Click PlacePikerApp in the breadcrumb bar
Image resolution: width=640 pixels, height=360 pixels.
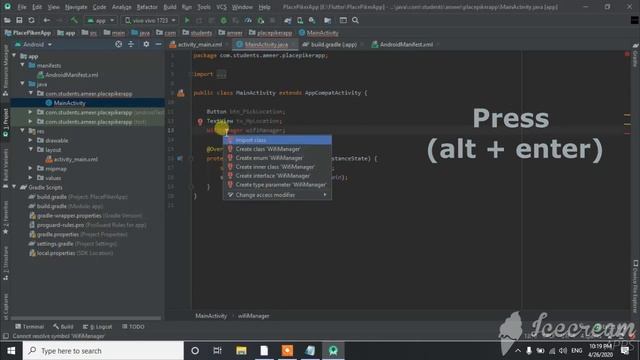coord(28,33)
